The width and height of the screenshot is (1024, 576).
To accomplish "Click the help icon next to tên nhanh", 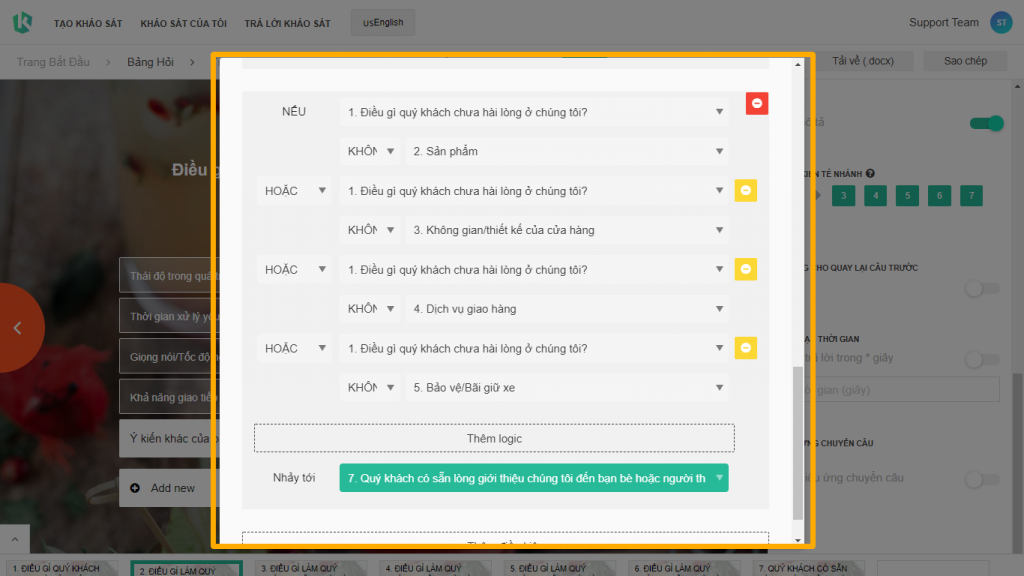I will click(870, 174).
